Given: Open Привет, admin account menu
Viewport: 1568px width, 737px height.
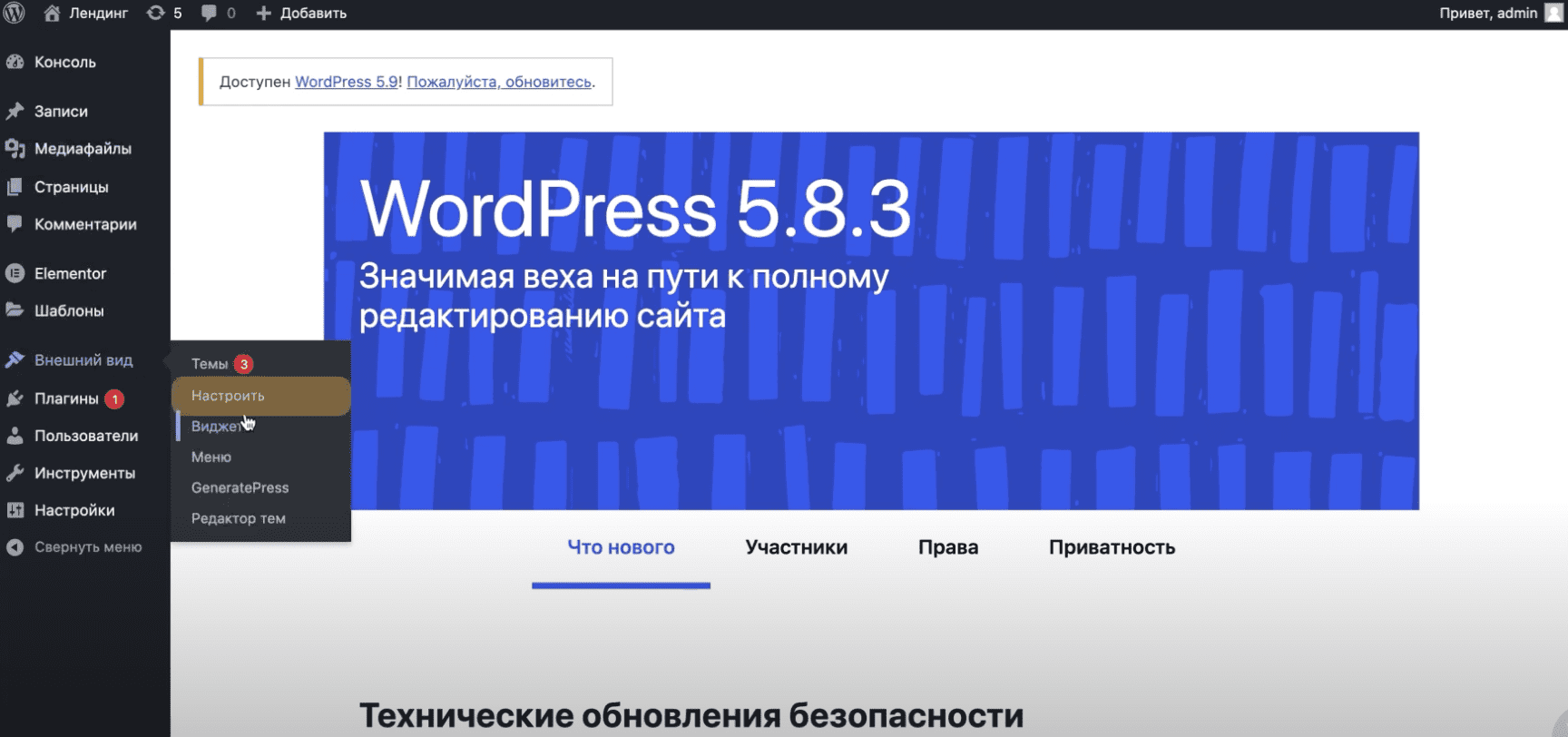Looking at the screenshot, I should point(1488,13).
